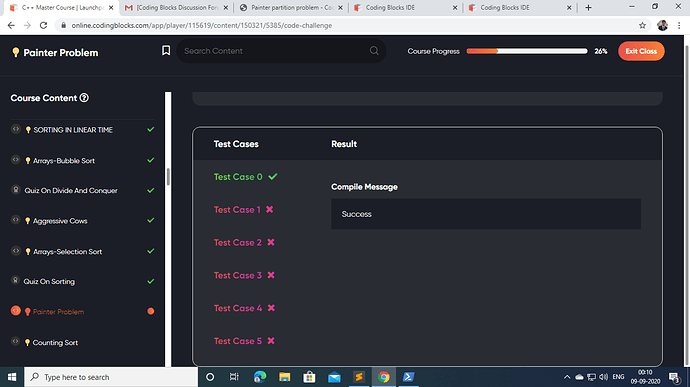The width and height of the screenshot is (690, 387).
Task: Open the Chrome profile avatar
Action: (662, 26)
